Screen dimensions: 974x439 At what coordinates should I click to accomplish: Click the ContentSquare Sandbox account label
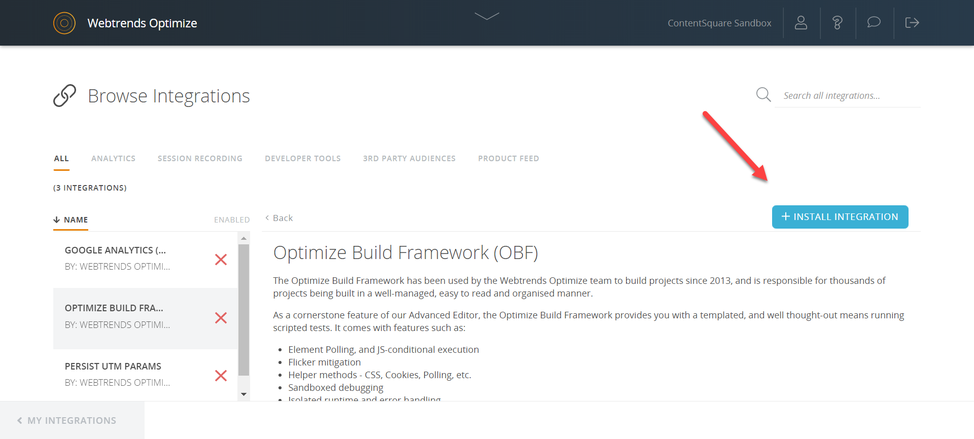tap(719, 24)
